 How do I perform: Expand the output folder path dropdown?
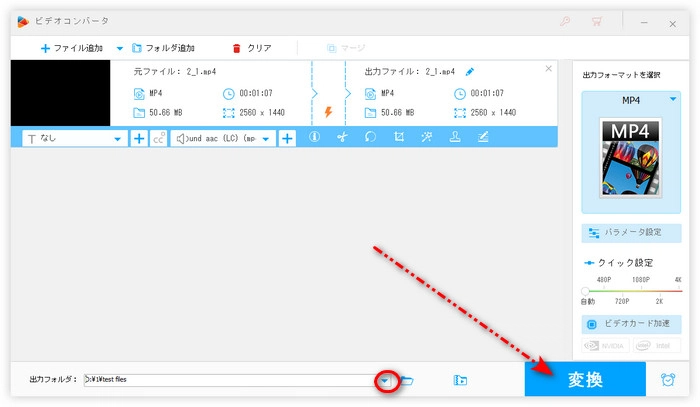[x=386, y=380]
